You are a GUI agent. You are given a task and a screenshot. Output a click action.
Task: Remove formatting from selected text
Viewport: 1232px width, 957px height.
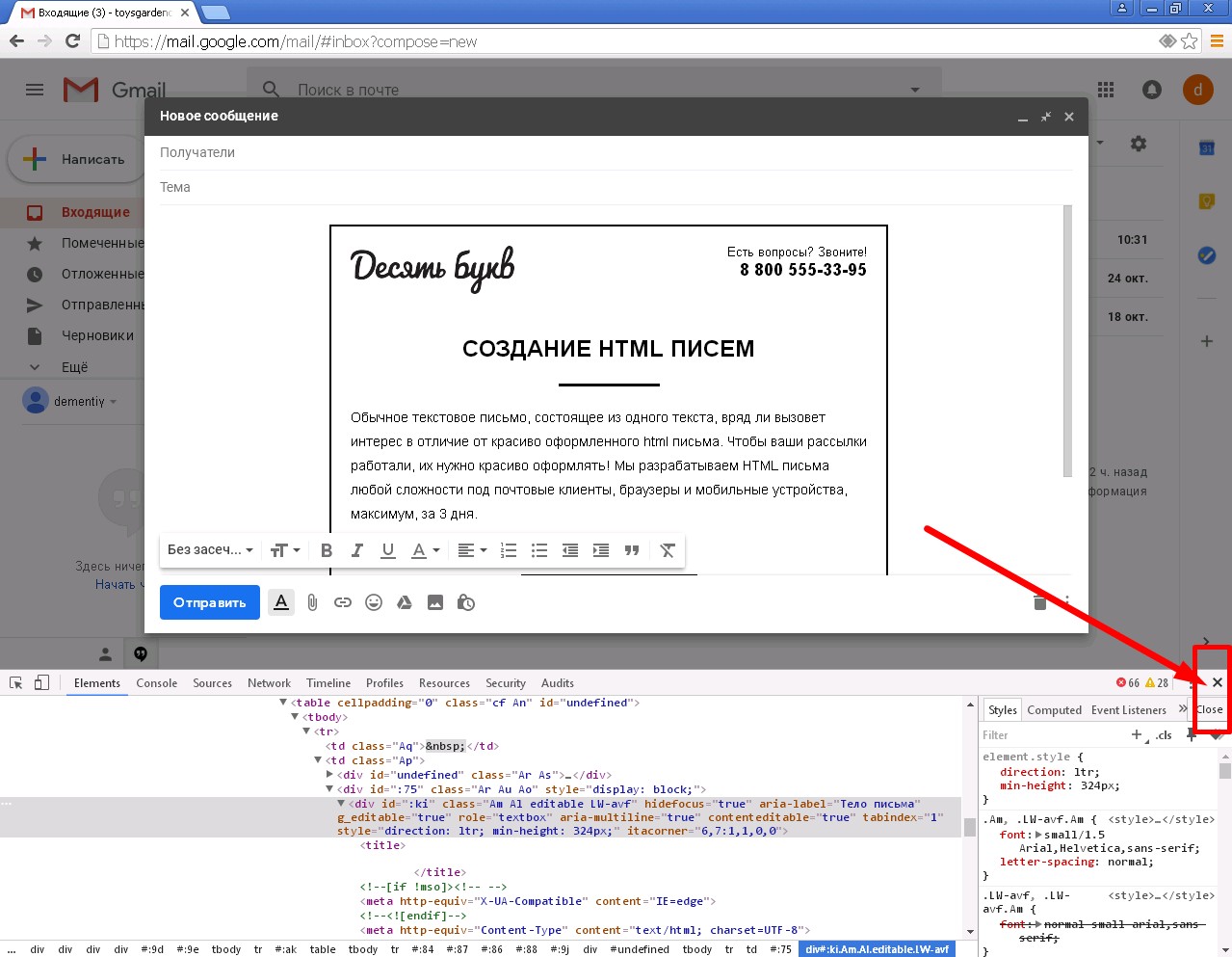[x=668, y=550]
